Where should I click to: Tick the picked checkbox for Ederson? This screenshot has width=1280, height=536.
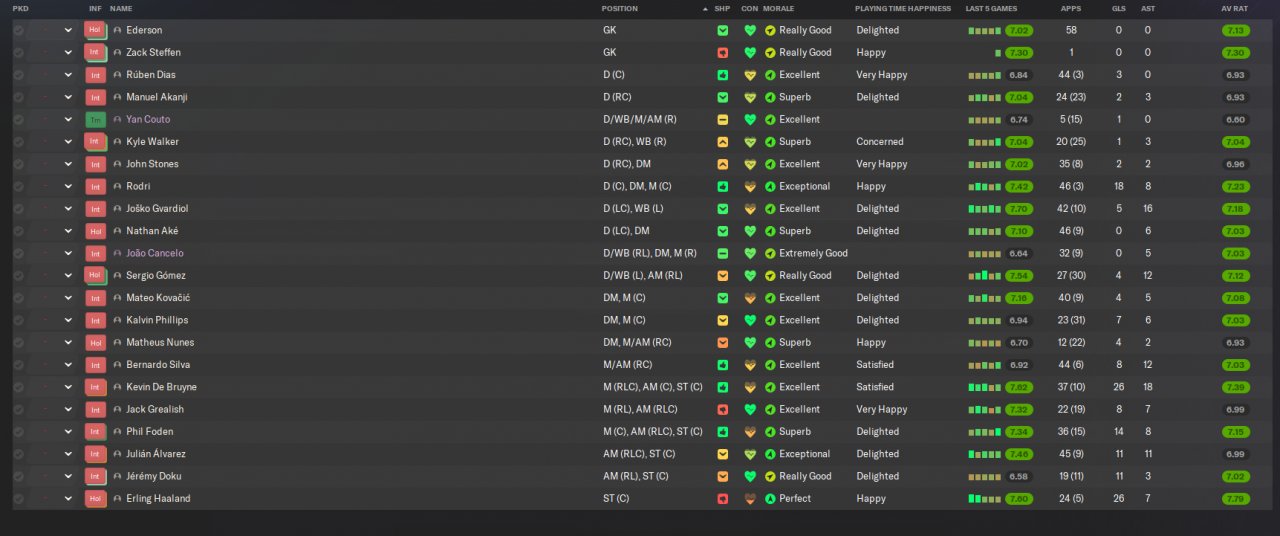[x=19, y=30]
